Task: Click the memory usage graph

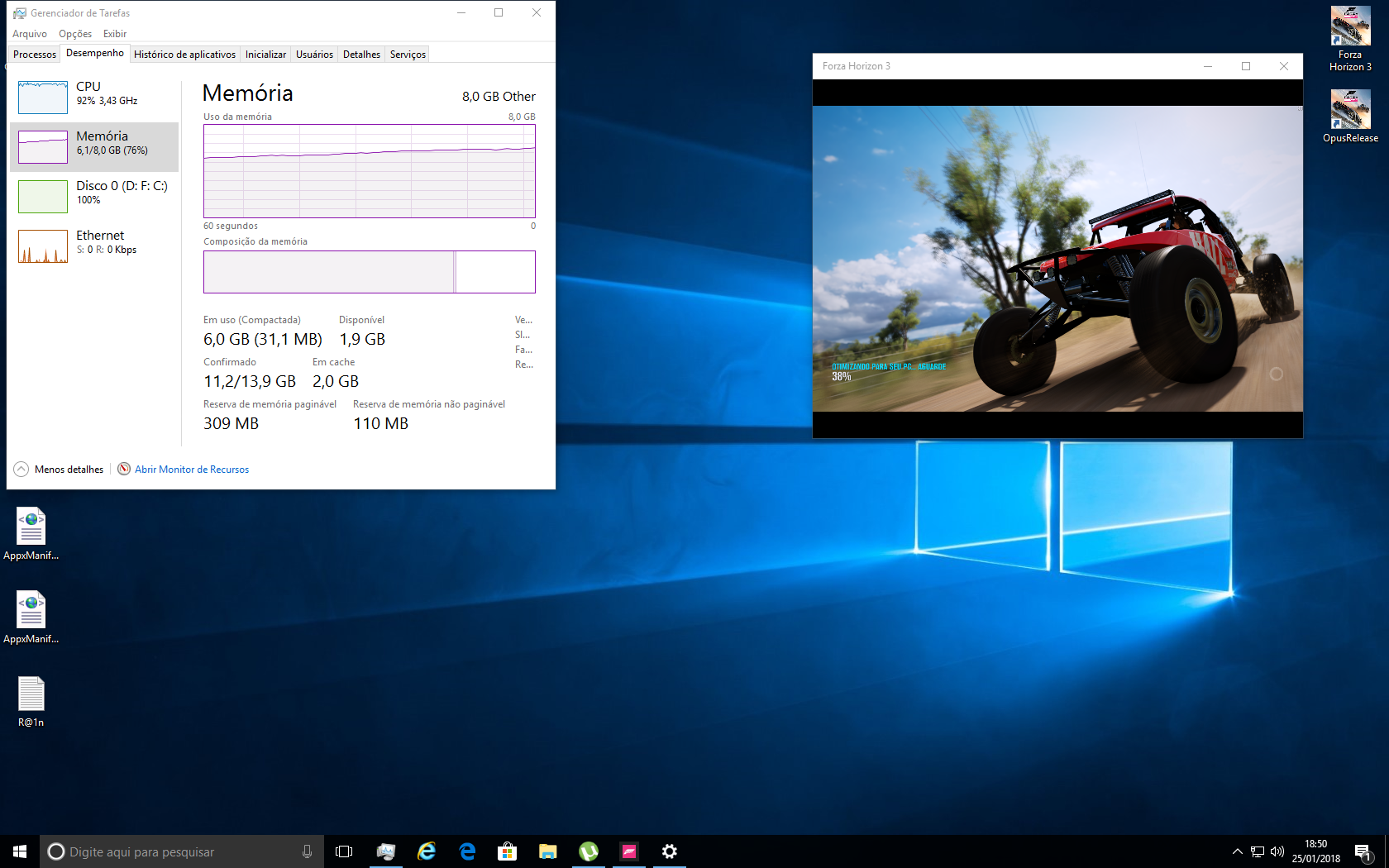Action: pos(370,171)
